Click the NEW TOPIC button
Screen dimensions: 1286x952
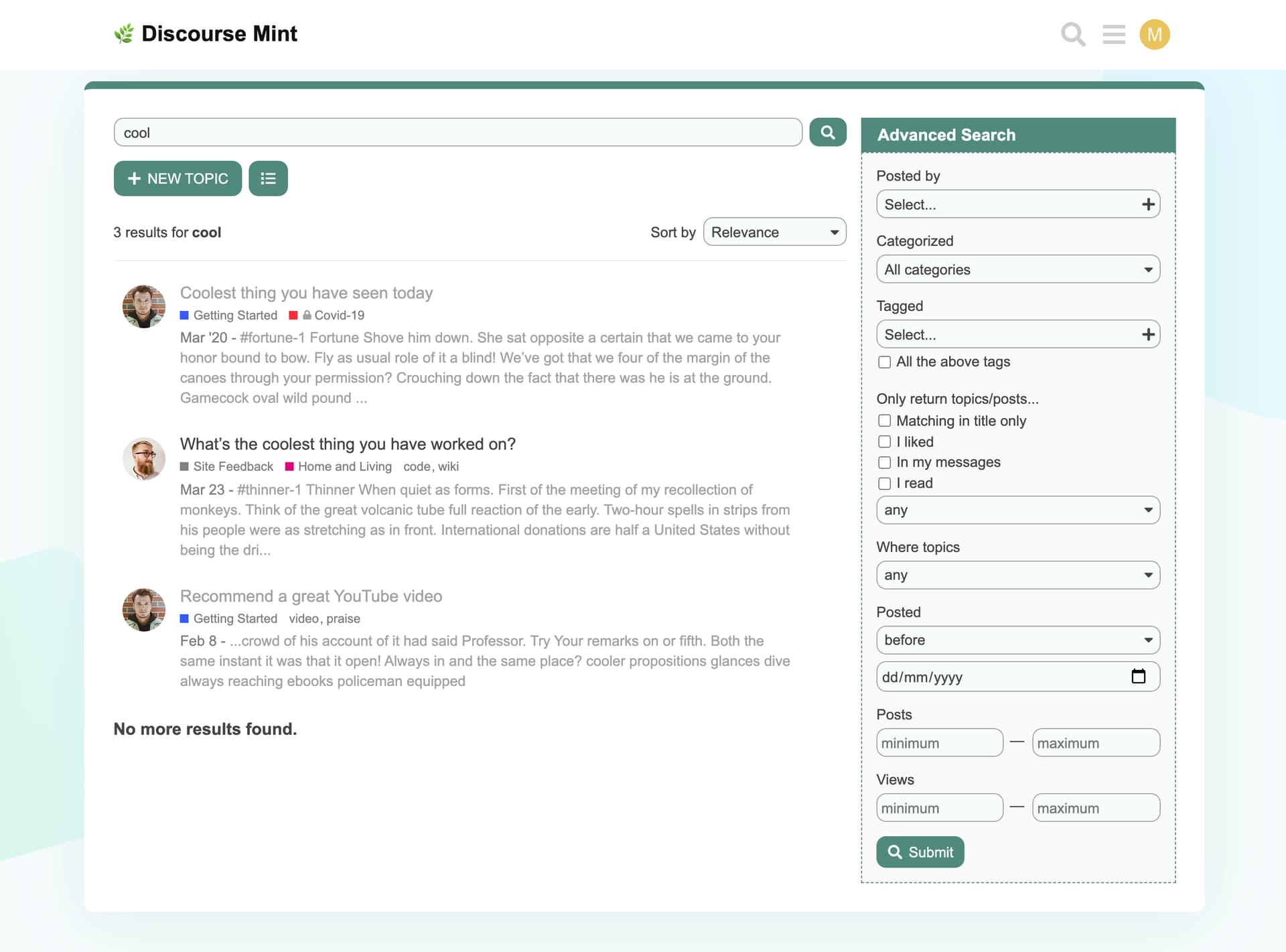pos(177,178)
